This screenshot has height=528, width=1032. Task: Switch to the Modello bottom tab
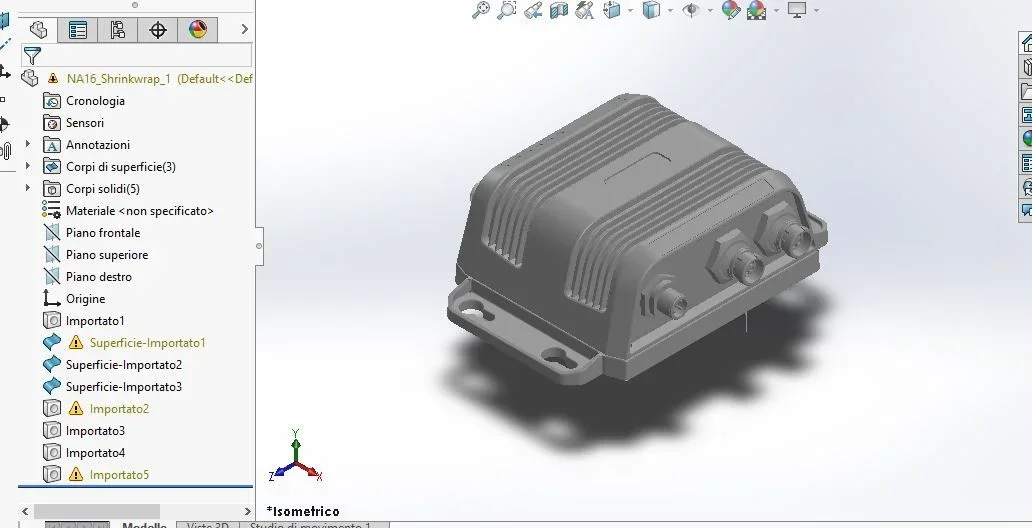tap(144, 525)
